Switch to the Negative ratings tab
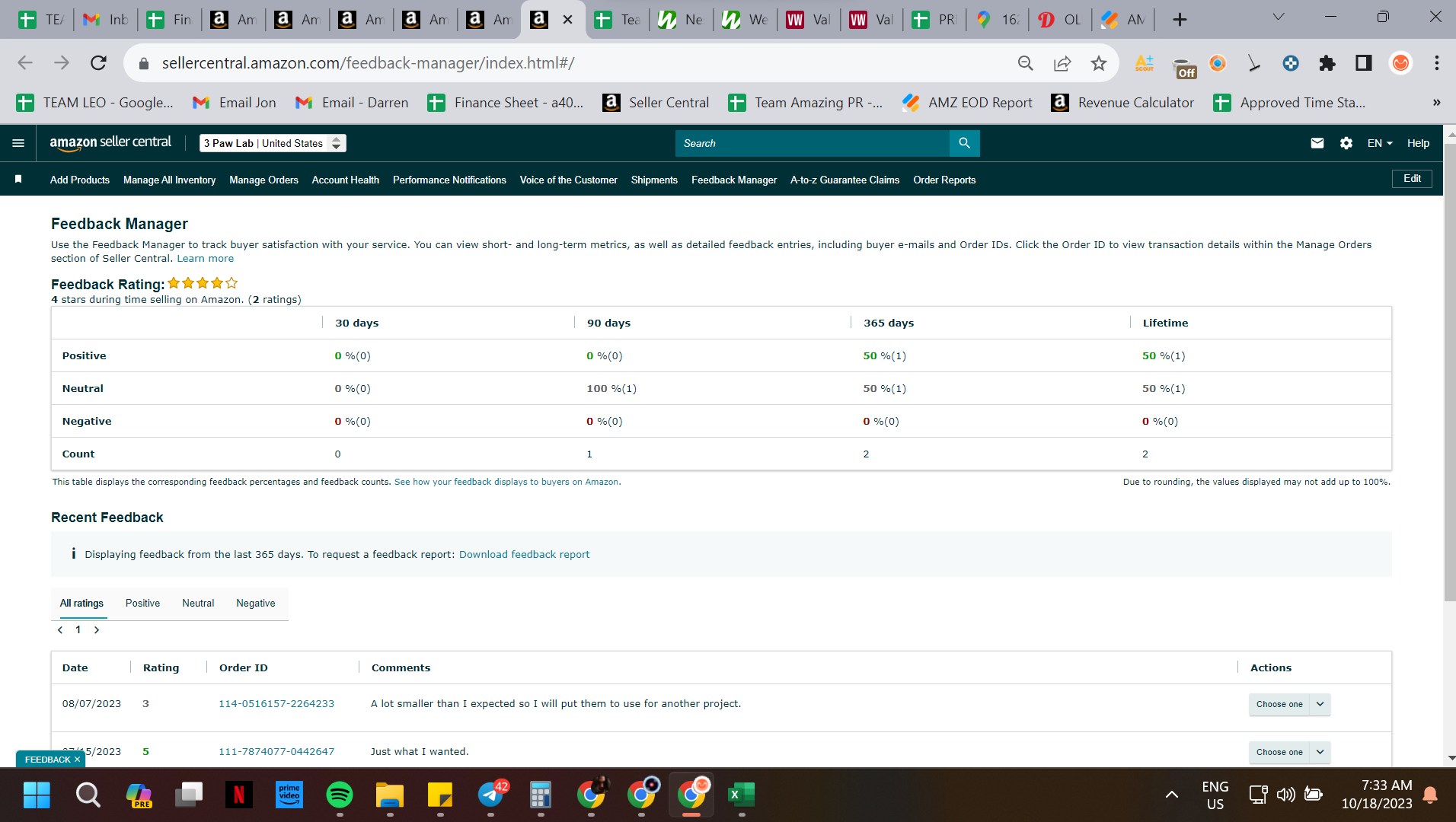 256,603
